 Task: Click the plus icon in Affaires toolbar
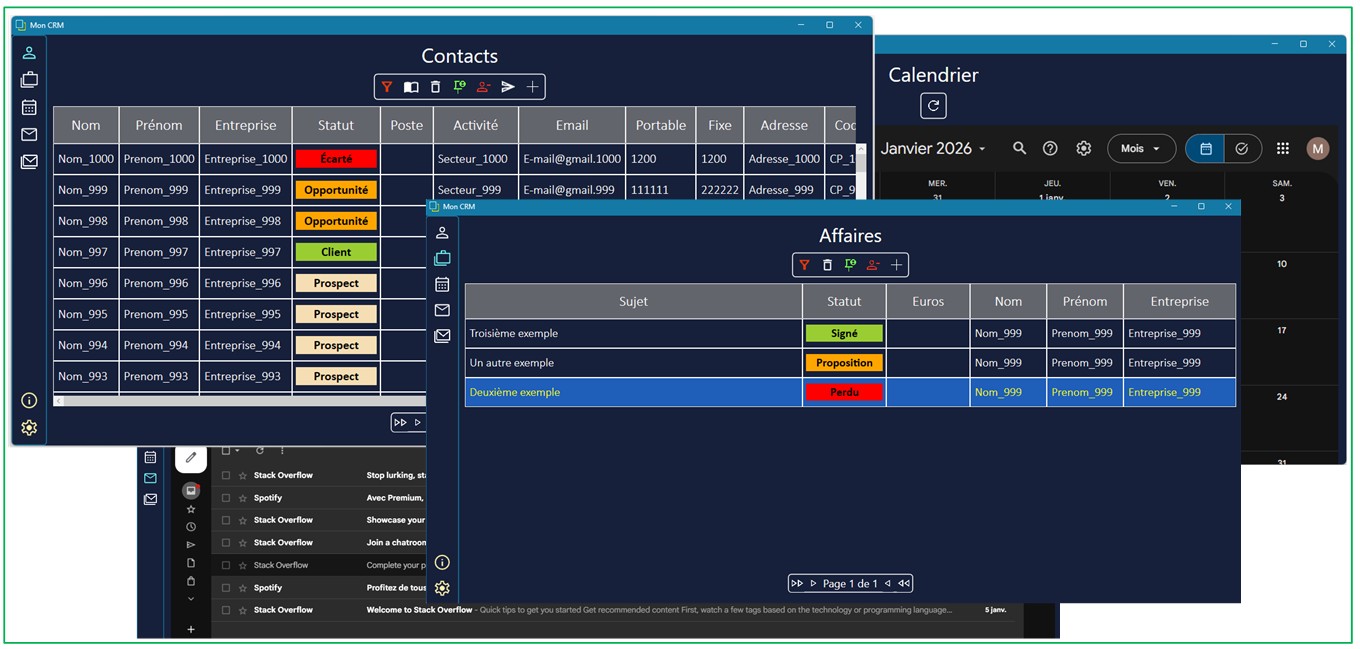coord(897,265)
